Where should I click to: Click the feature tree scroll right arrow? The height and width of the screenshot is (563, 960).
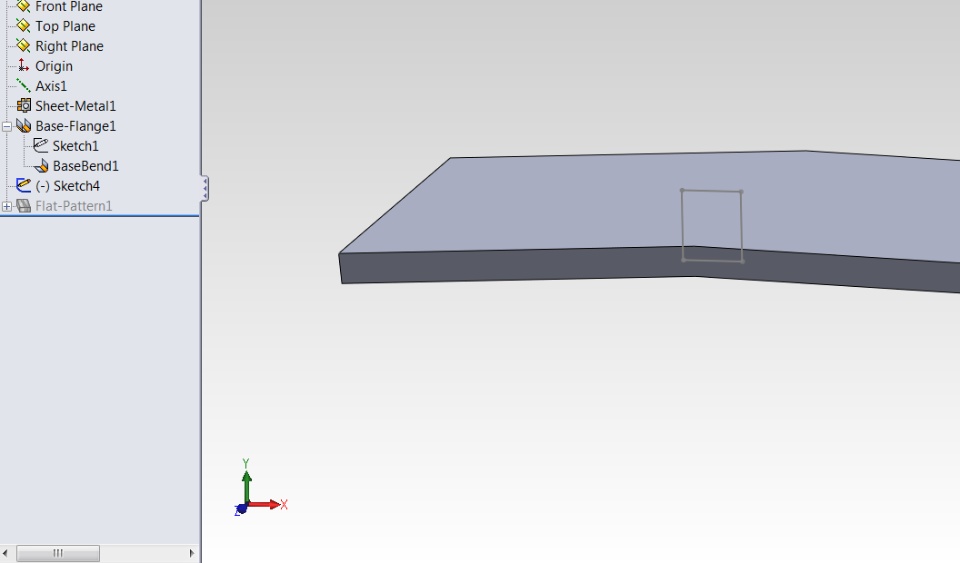192,553
